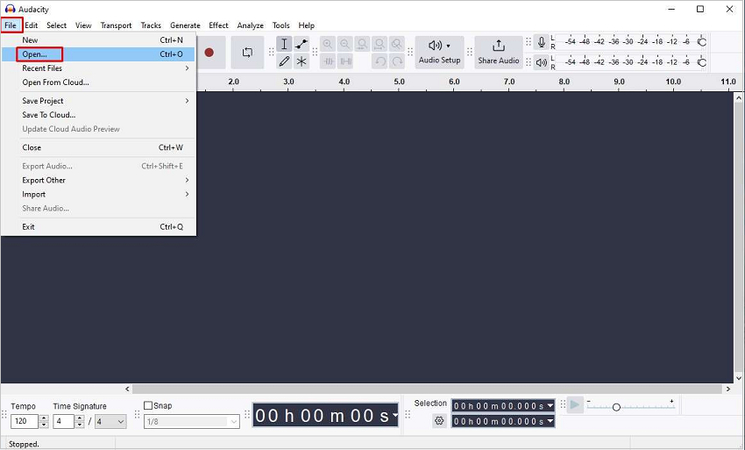Click the Audacity headphones logo in title bar
This screenshot has width=745, height=450.
coord(10,9)
